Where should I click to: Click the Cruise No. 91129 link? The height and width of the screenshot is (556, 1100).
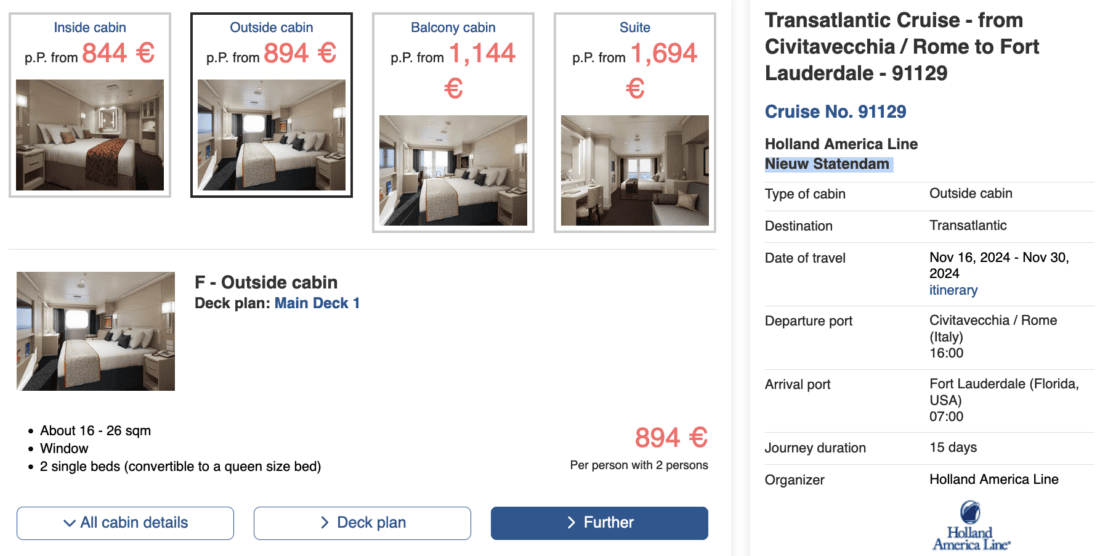click(835, 112)
